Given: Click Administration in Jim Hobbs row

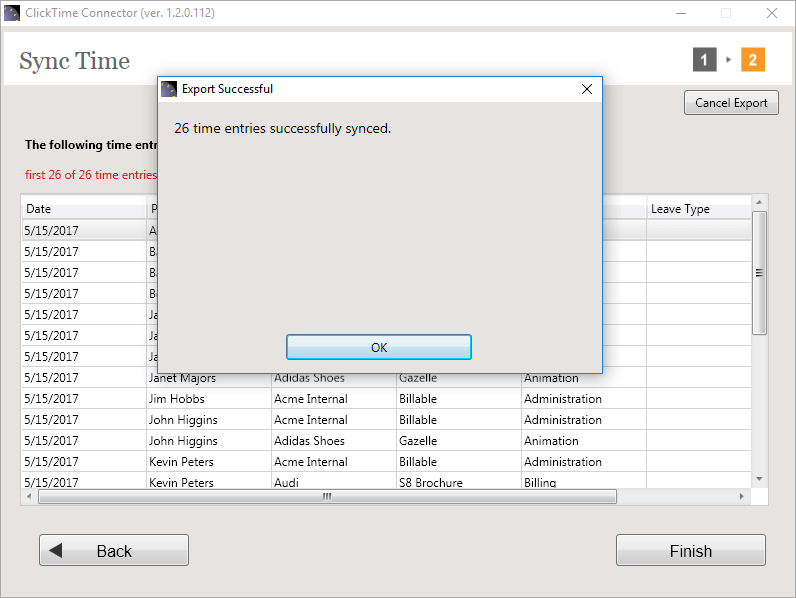Looking at the screenshot, I should coord(584,398).
